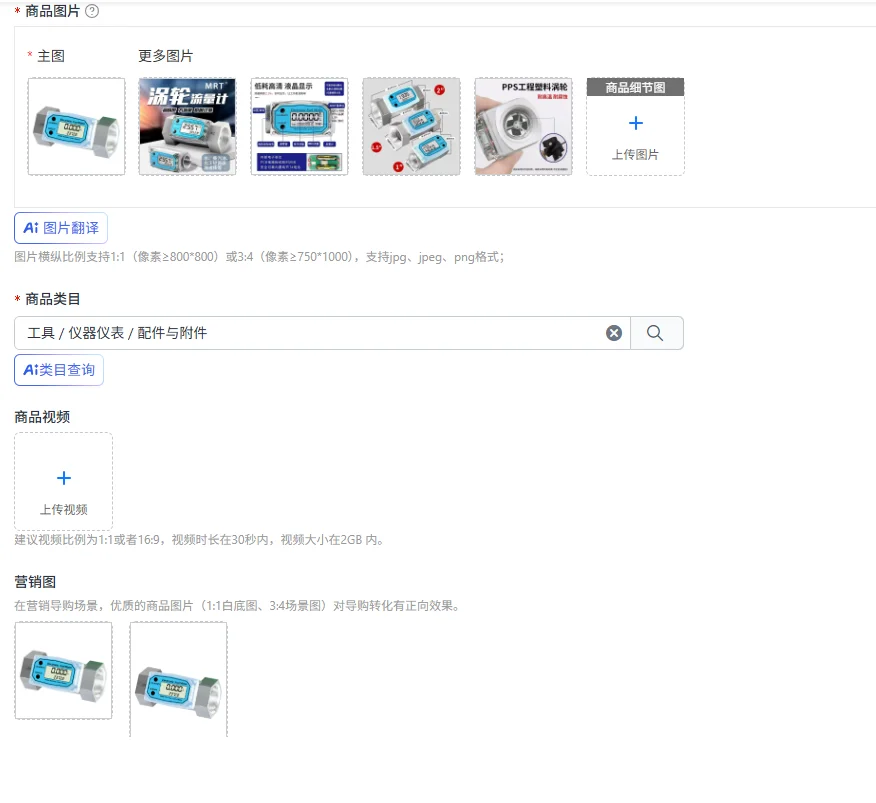Click the help icon beside 商品图片
Viewport: 876px width, 803px height.
coord(92,11)
